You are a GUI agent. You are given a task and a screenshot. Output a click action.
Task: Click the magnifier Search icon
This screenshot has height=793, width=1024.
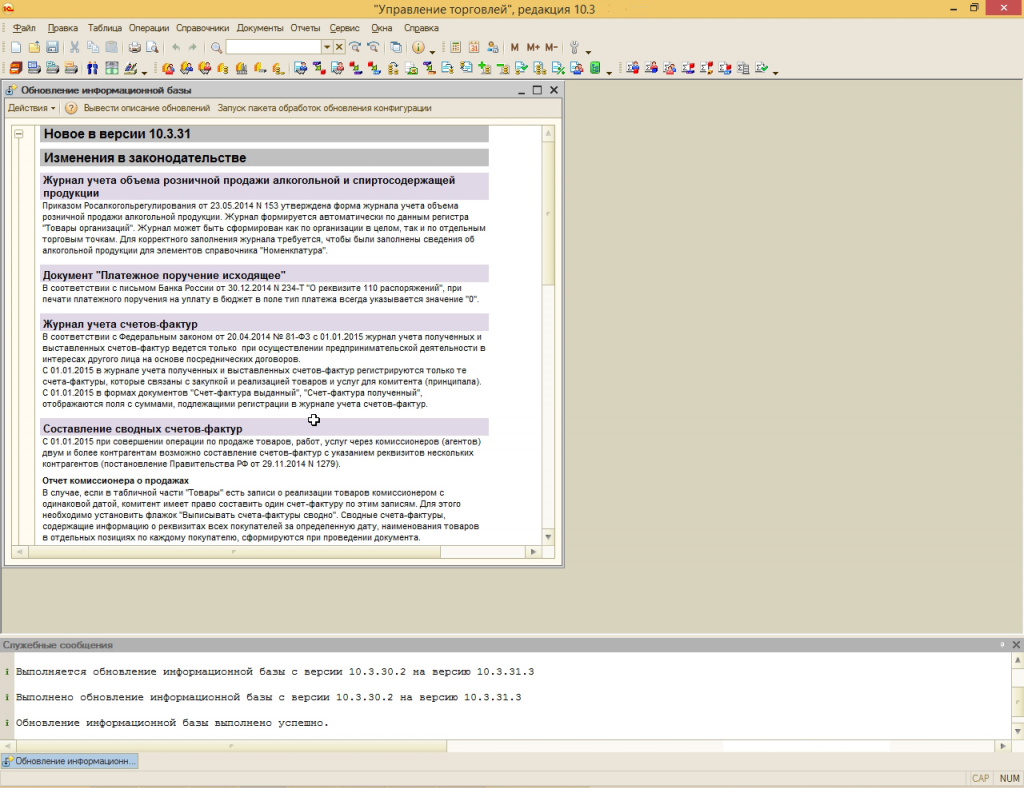point(216,47)
